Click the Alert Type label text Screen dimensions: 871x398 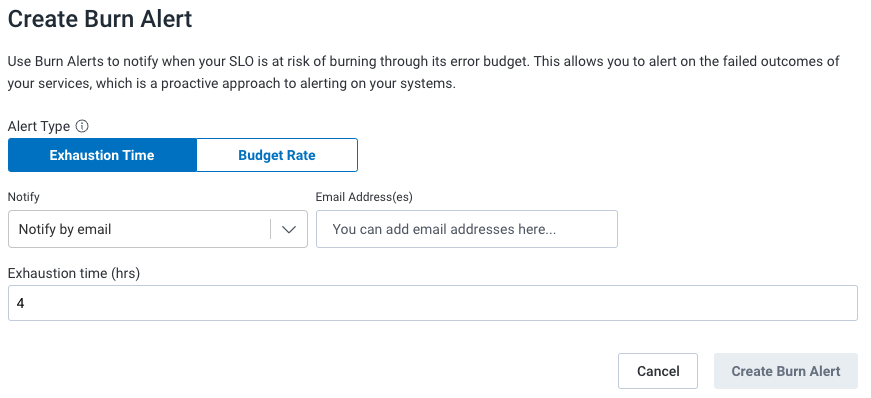[39, 126]
